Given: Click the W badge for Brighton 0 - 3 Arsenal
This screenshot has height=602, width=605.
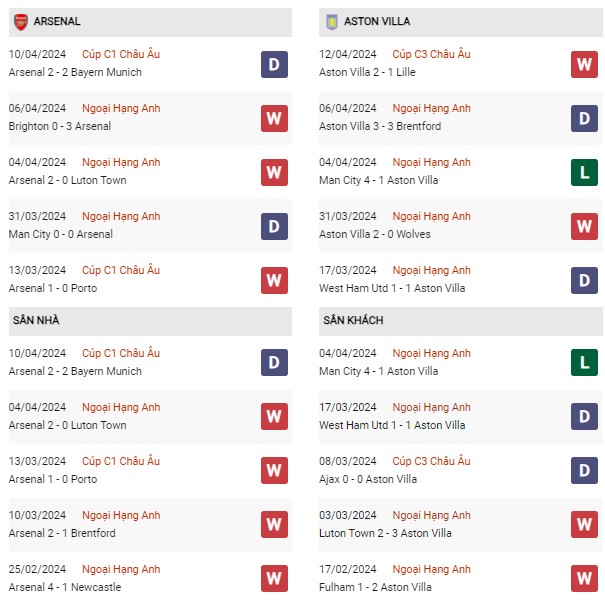Looking at the screenshot, I should point(274,118).
